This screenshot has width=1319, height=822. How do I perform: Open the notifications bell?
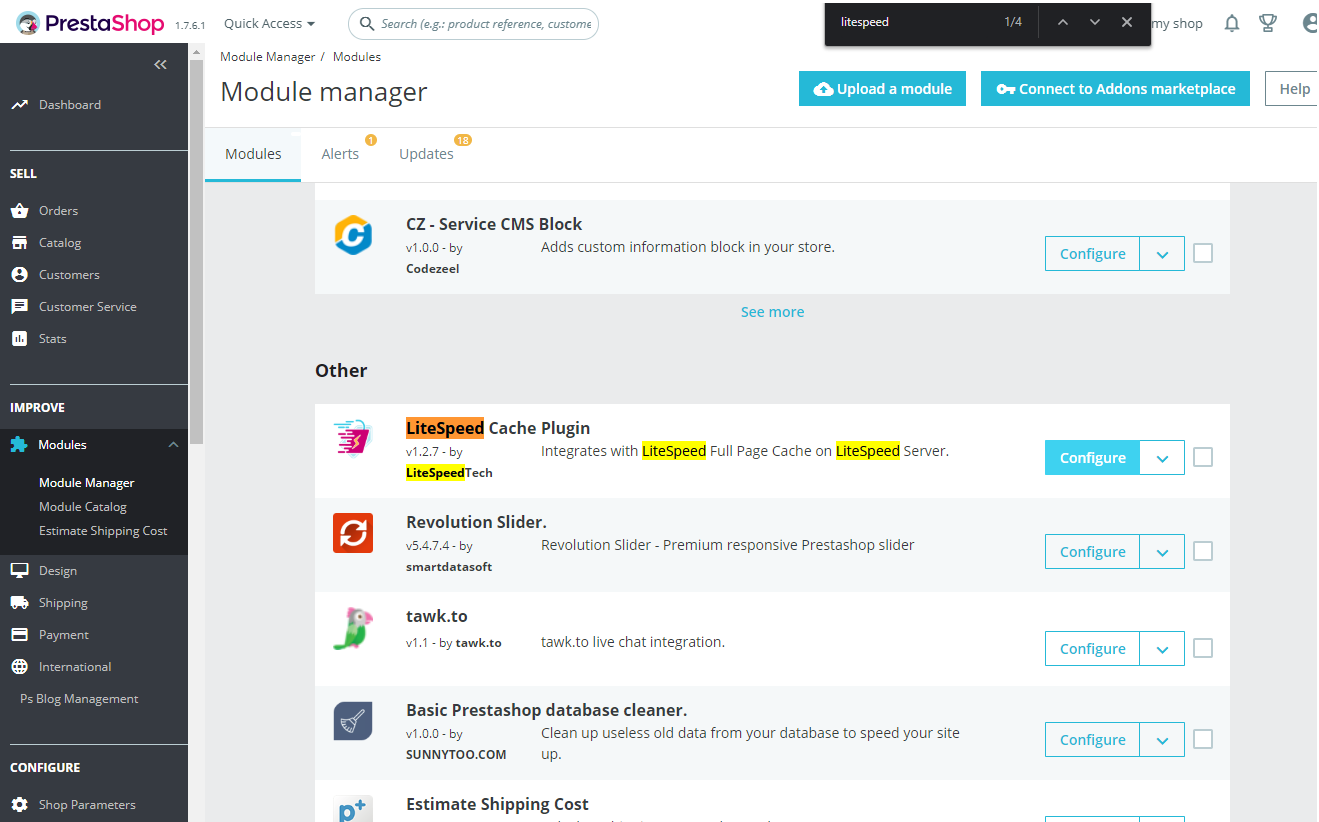coord(1232,23)
